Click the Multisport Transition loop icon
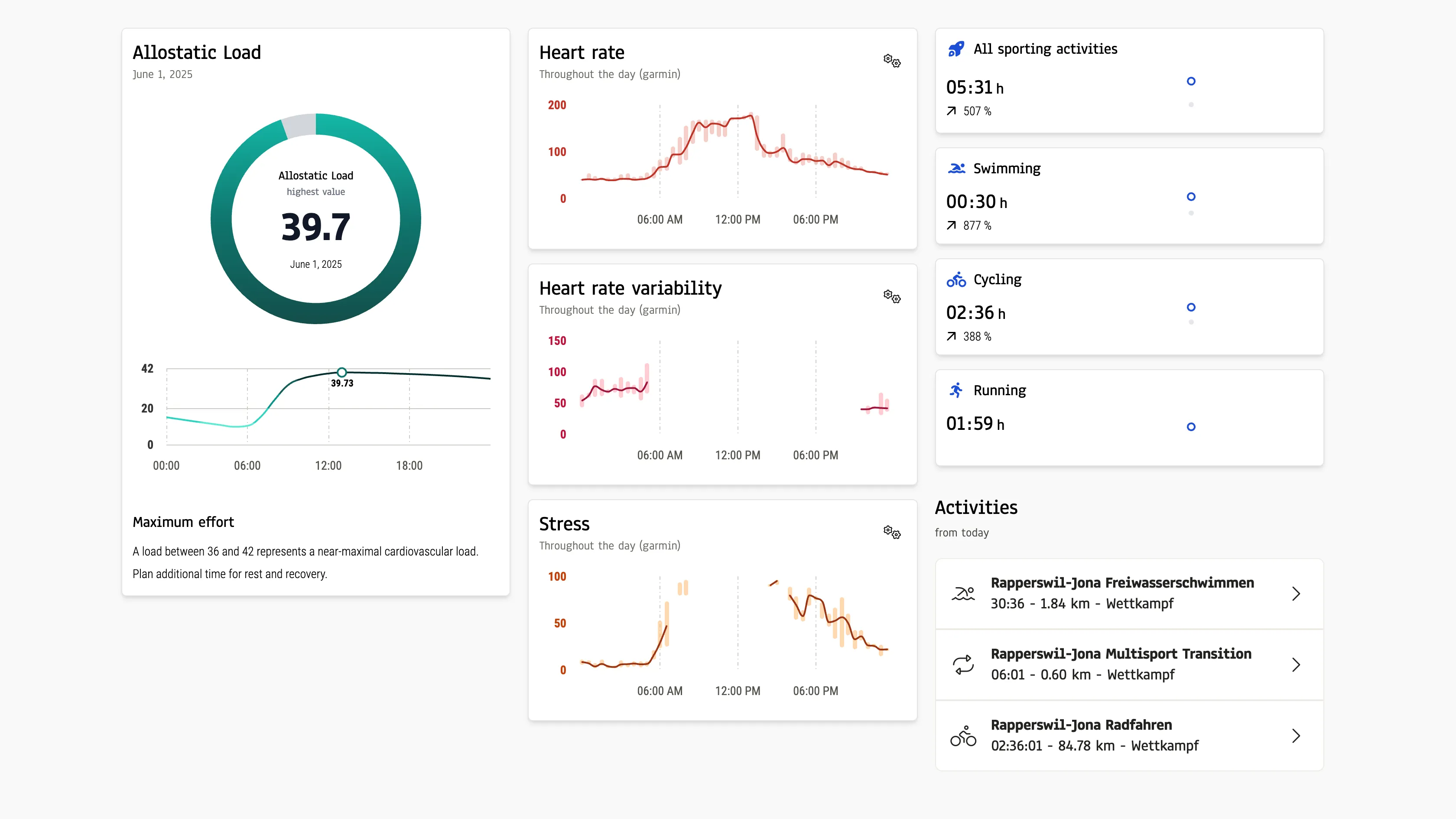This screenshot has width=1456, height=819. pos(963,665)
